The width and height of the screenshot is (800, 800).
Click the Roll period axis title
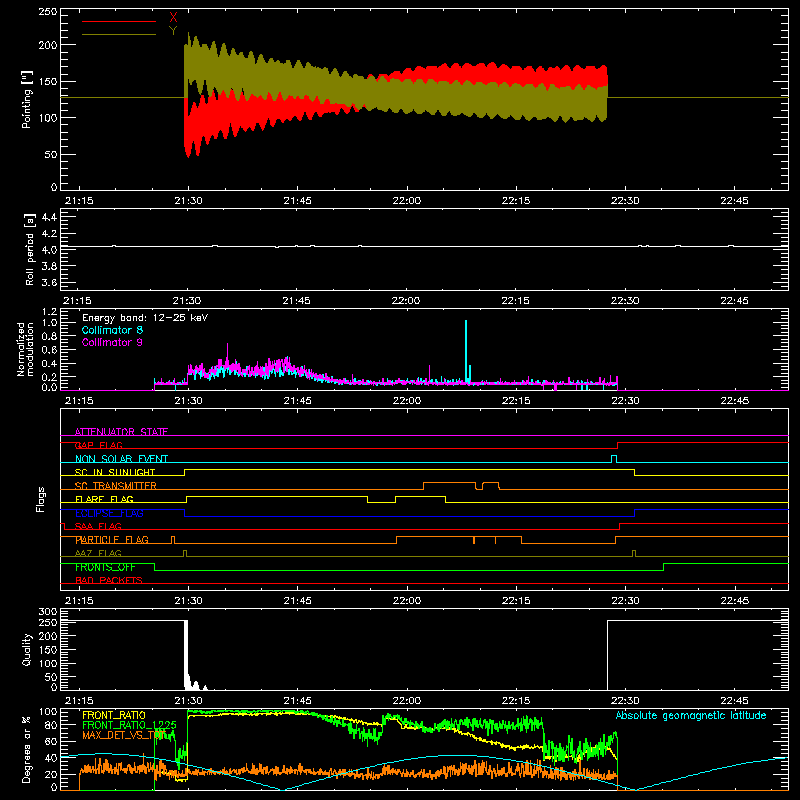click(x=29, y=249)
